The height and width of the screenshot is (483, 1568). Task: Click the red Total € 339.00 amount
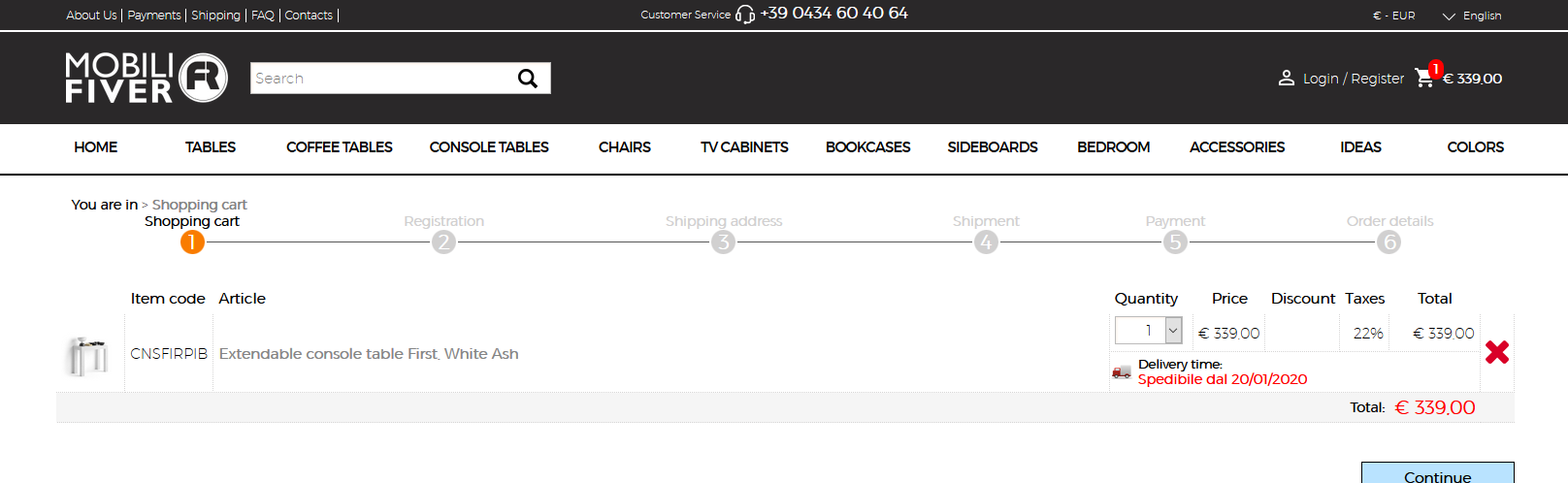[x=1435, y=408]
